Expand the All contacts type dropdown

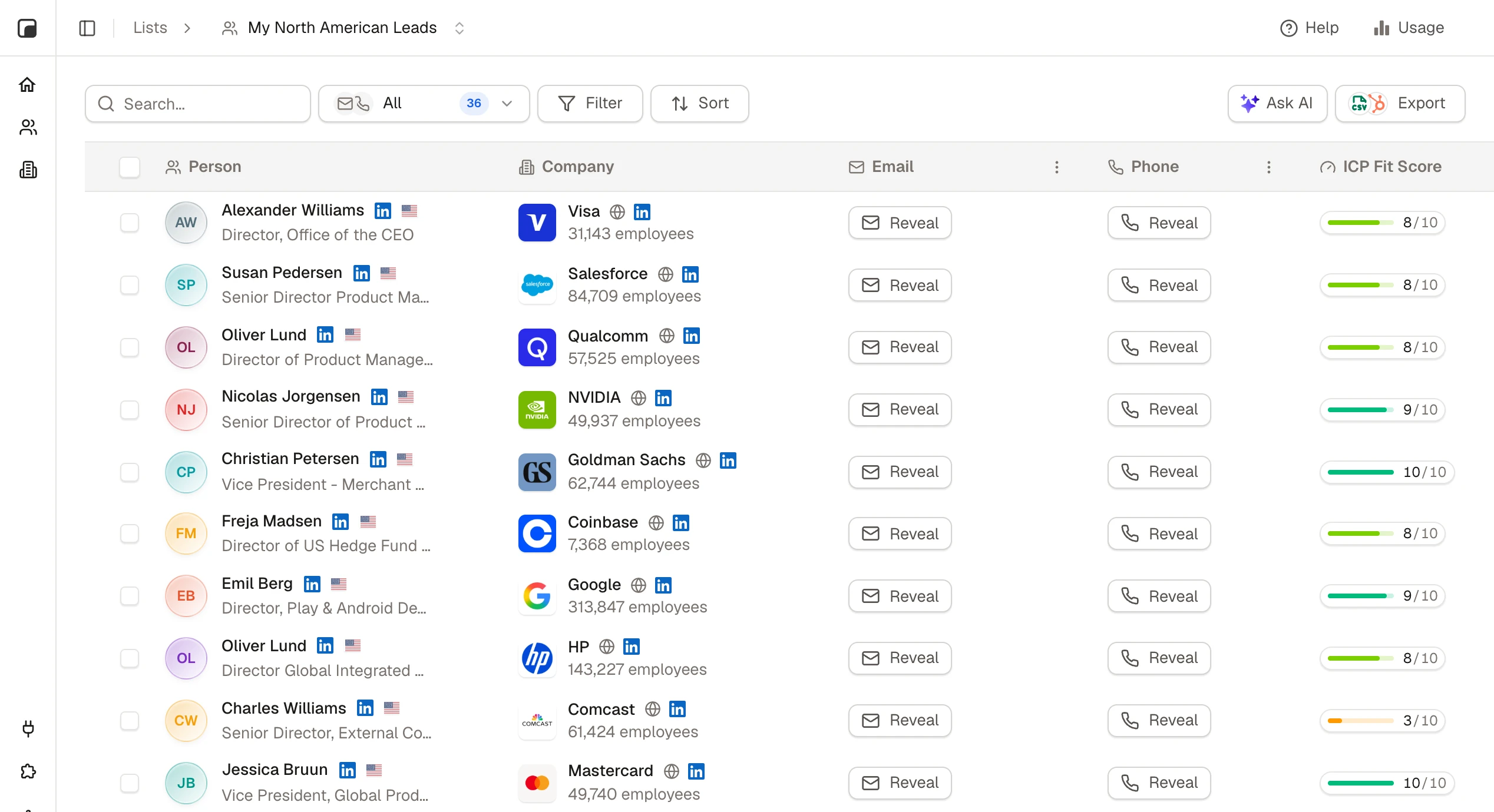tap(424, 104)
